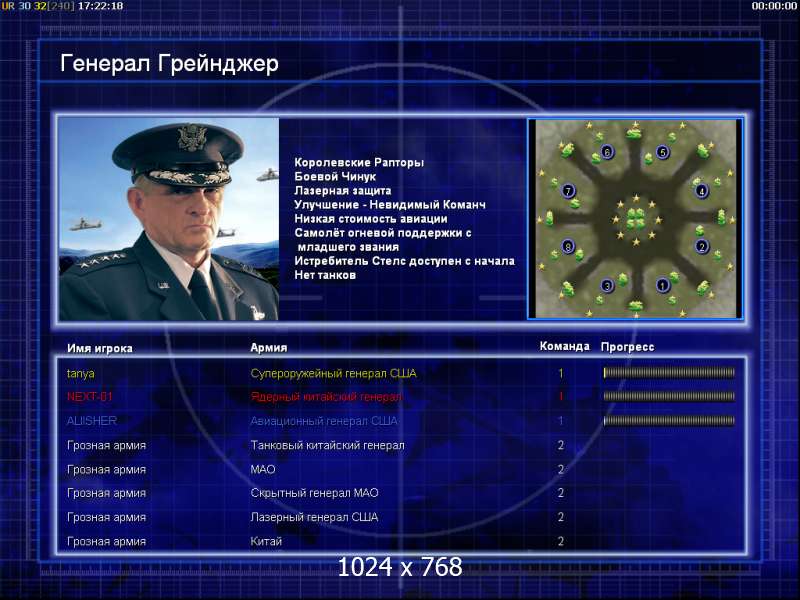Click the 'Китай' army entry

pos(266,541)
